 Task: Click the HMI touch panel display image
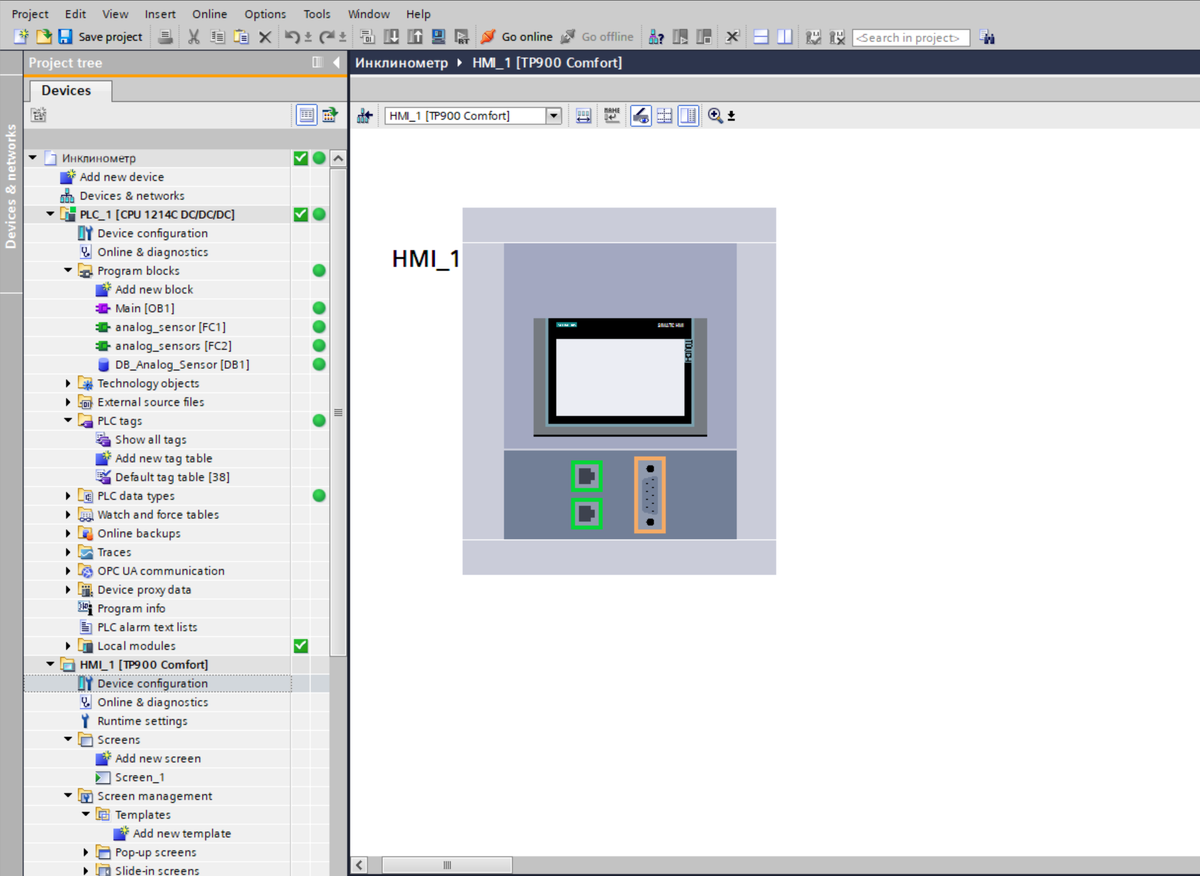(620, 377)
